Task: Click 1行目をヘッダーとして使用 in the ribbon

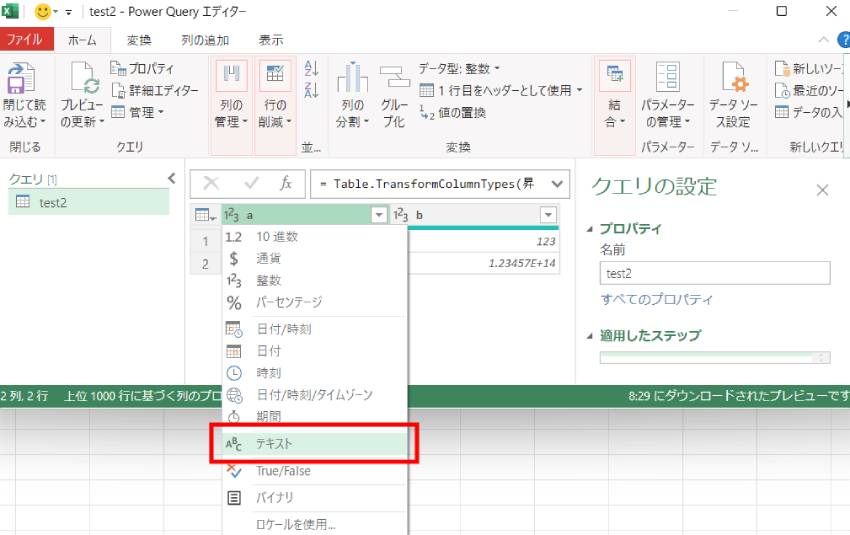Action: pos(497,90)
